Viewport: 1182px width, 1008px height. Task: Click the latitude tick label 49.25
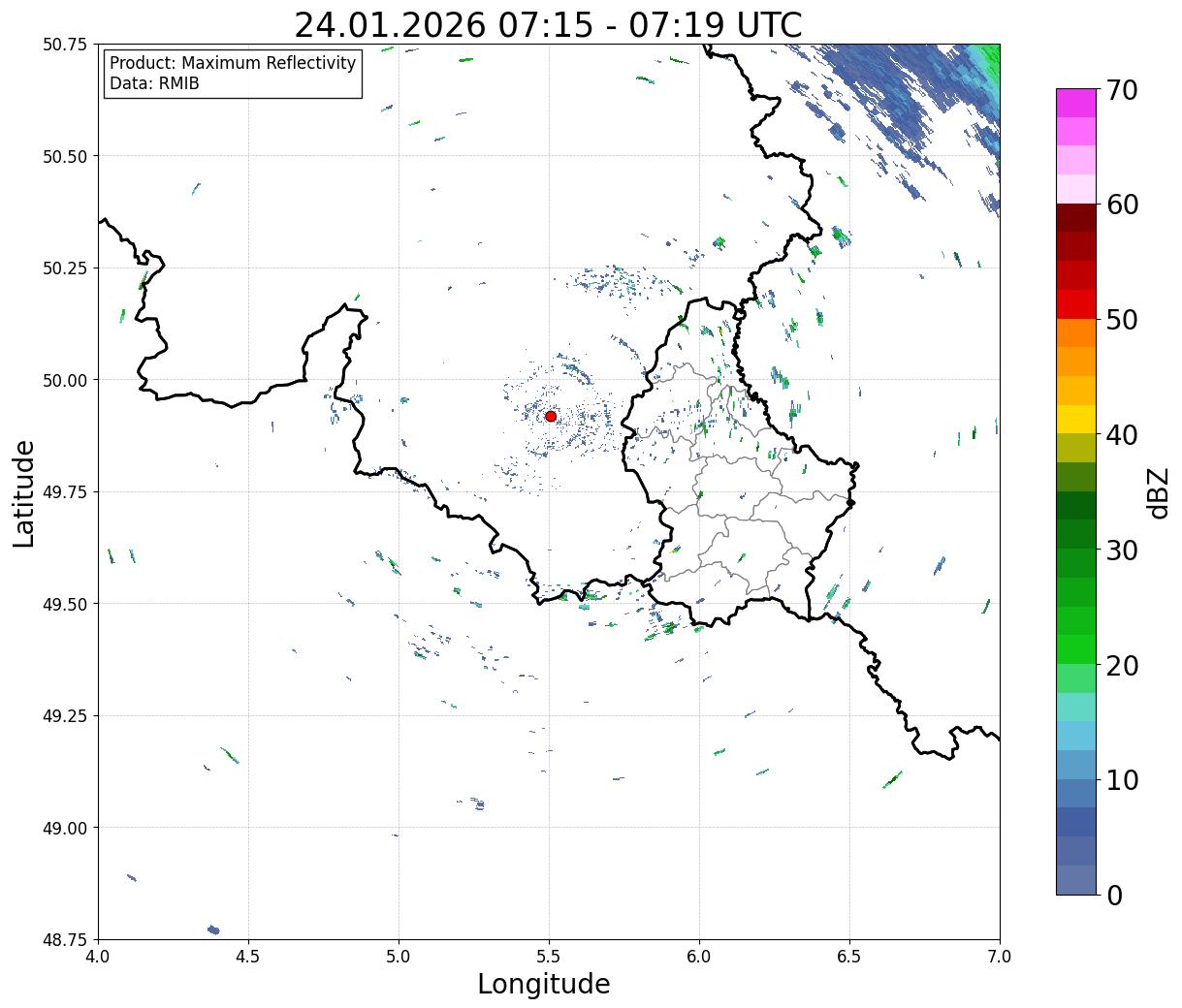(65, 716)
